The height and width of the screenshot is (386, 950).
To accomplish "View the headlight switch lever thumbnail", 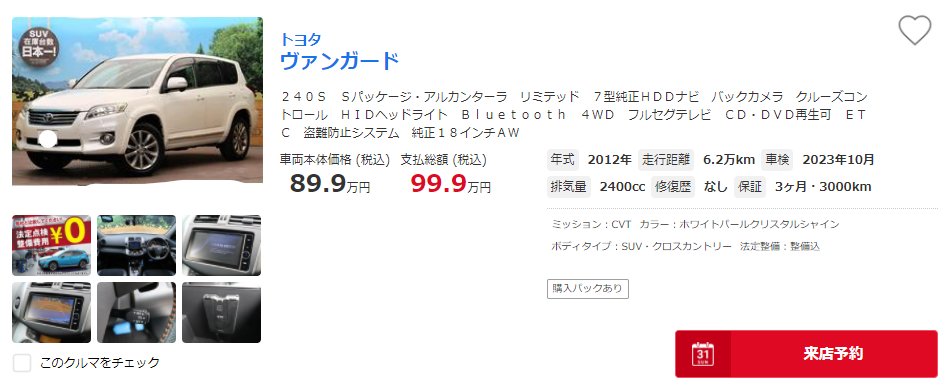I will click(x=136, y=312).
